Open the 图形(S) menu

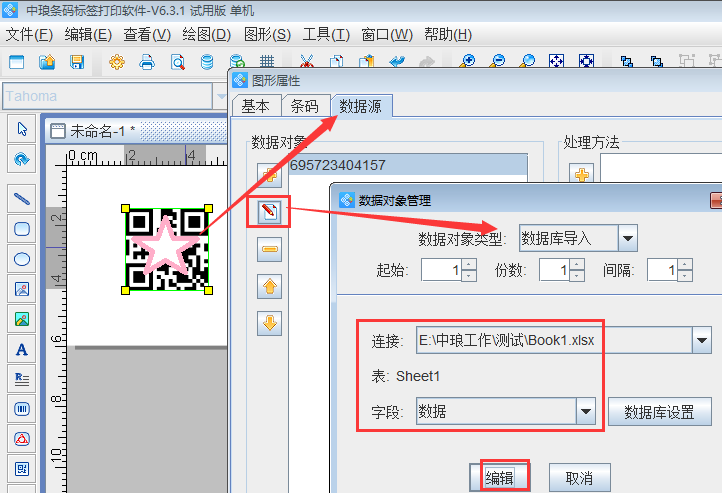(x=267, y=35)
